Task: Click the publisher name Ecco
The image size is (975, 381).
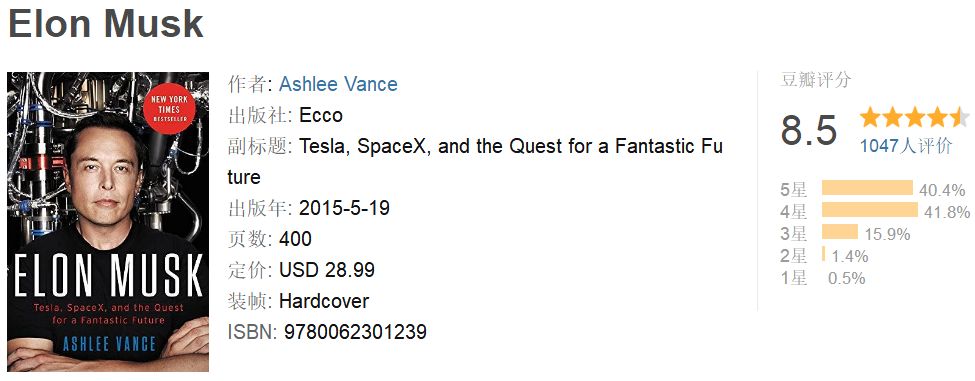Action: 321,115
